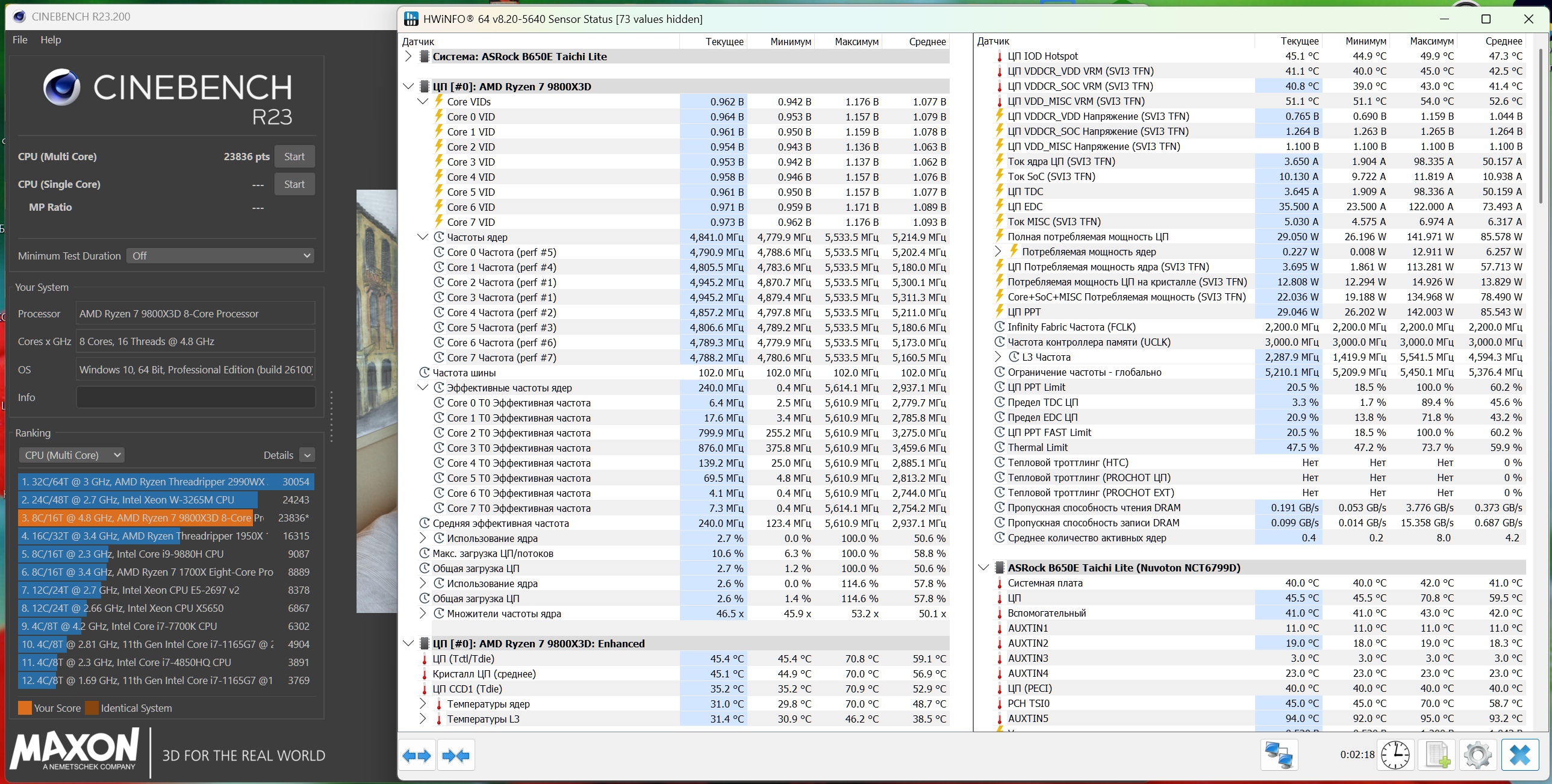Click the HWiNFO title bar app icon
Image resolution: width=1552 pixels, height=784 pixels.
click(411, 19)
